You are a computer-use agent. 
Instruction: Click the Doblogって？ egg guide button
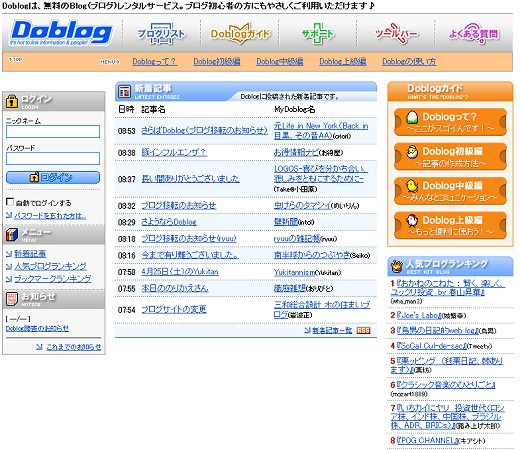[450, 122]
